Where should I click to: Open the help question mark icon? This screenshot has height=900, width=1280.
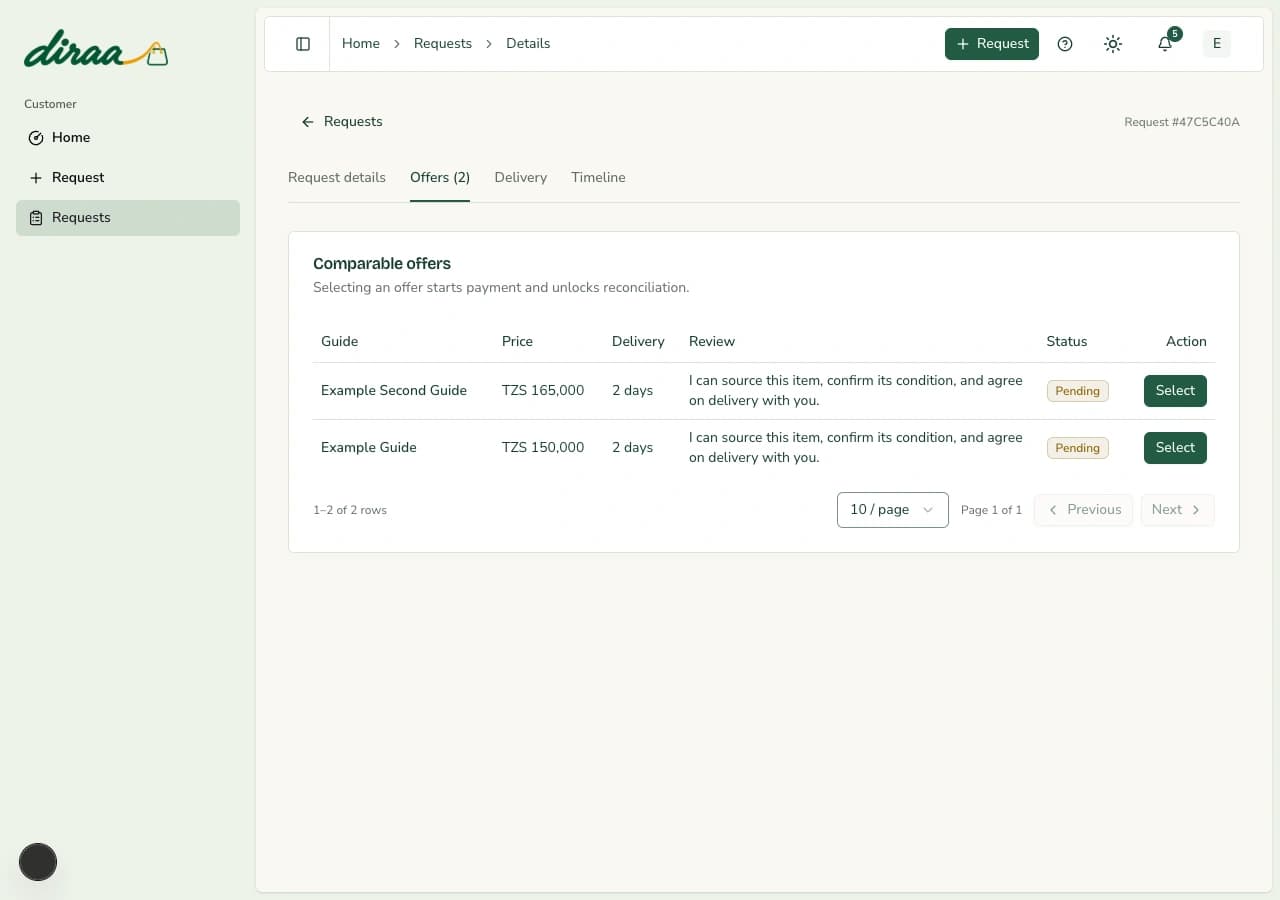coord(1065,44)
